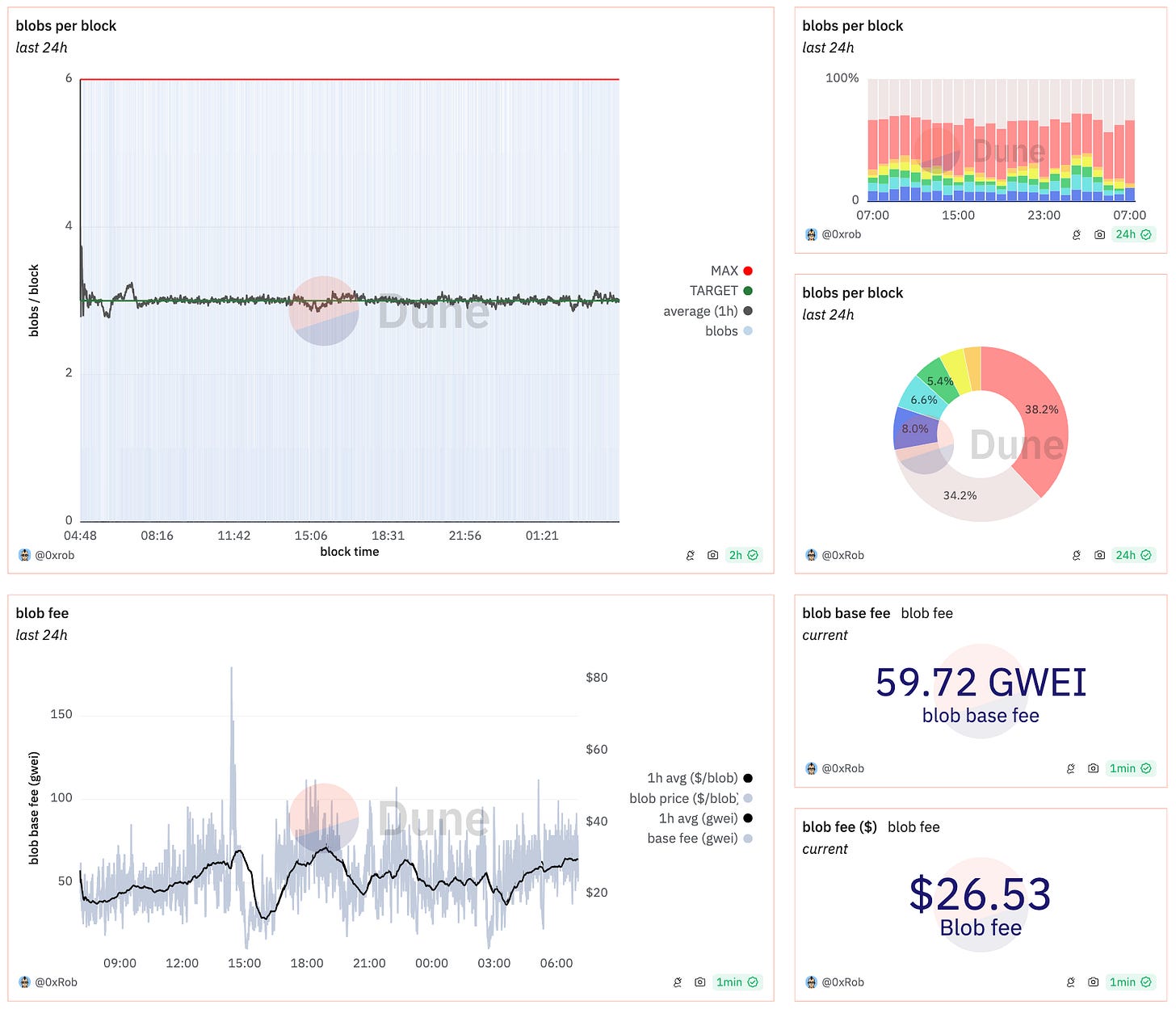Screen dimensions: 1176x1009
Task: Click camera icon under stacked bar chart
Action: coord(1099,234)
